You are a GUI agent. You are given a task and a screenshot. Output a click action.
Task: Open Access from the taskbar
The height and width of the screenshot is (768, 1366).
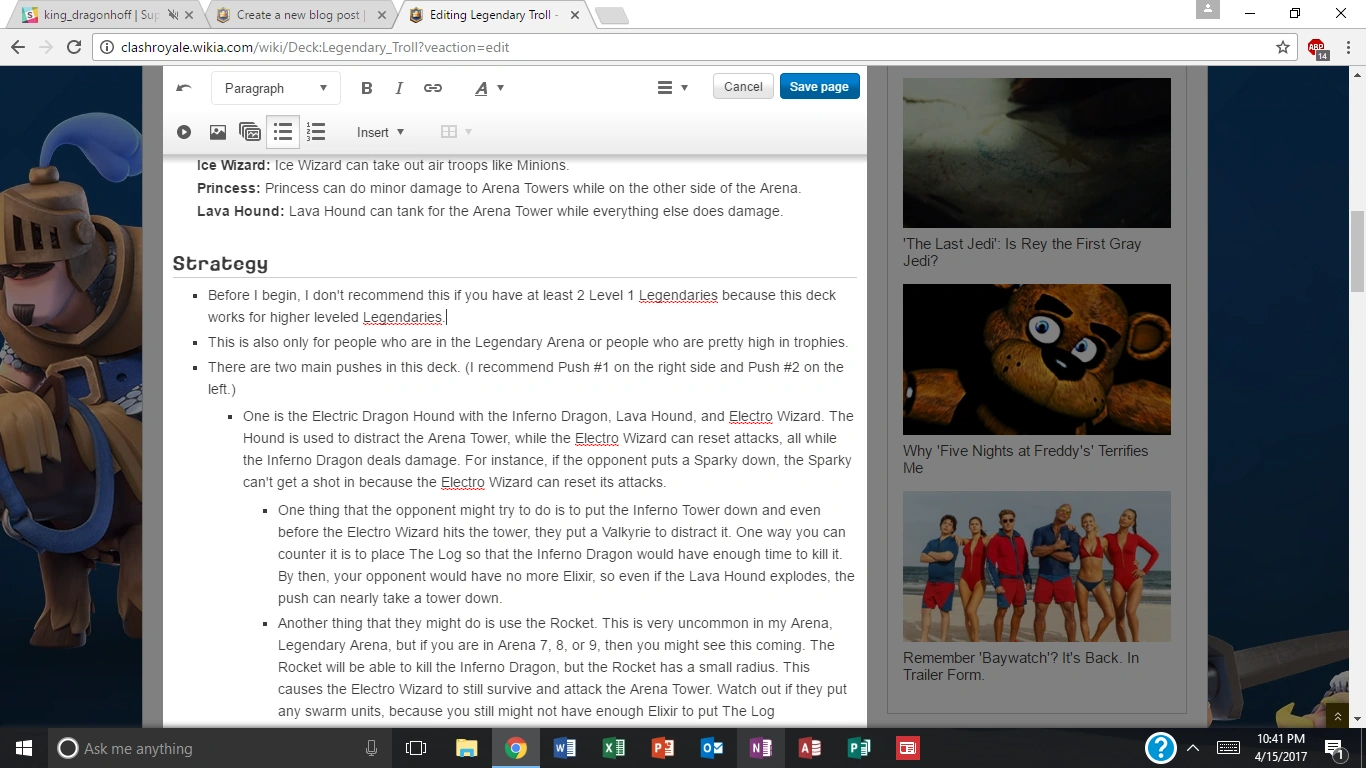click(x=809, y=748)
